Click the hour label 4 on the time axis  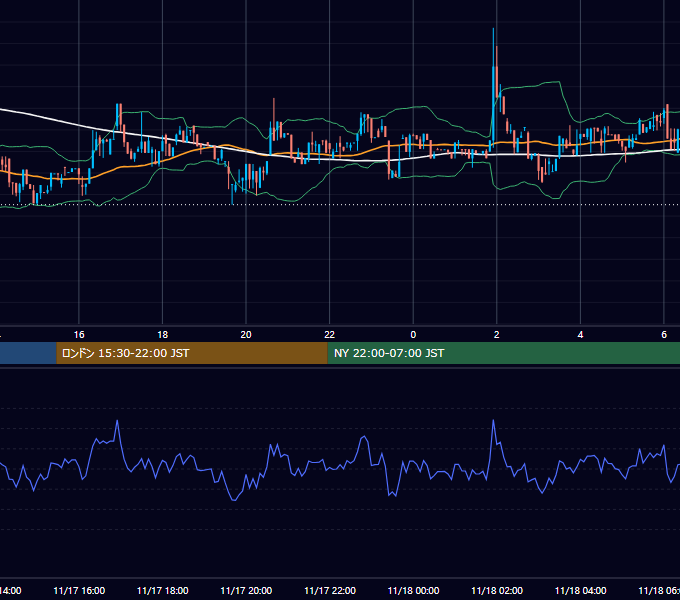[x=580, y=335]
